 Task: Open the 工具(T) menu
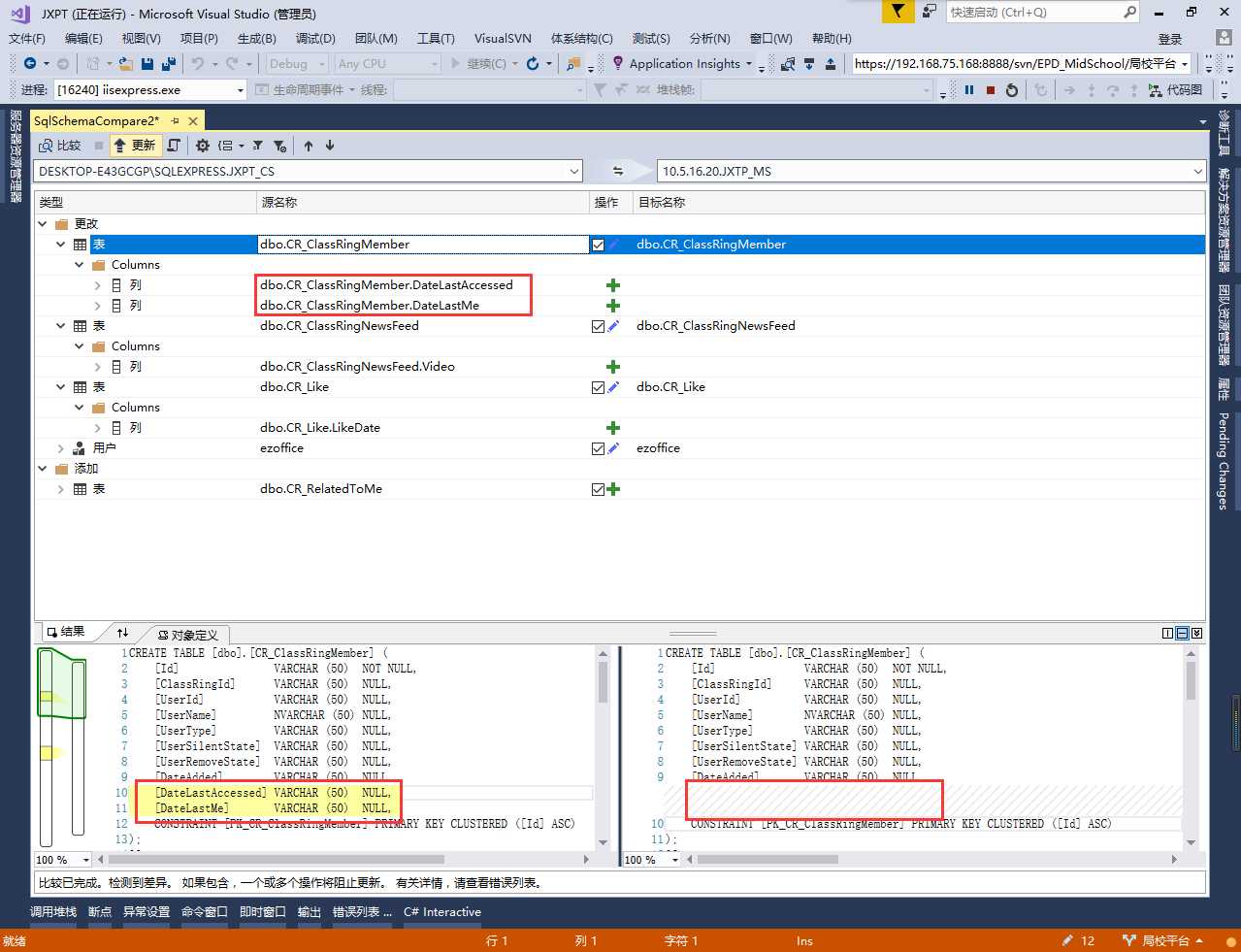coord(436,38)
